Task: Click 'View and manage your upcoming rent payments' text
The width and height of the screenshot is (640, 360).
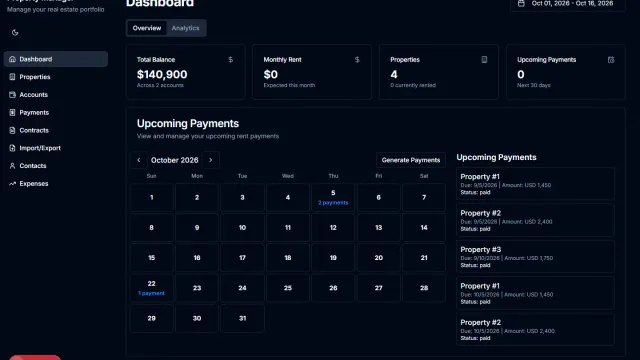Action: pyautogui.click(x=208, y=136)
